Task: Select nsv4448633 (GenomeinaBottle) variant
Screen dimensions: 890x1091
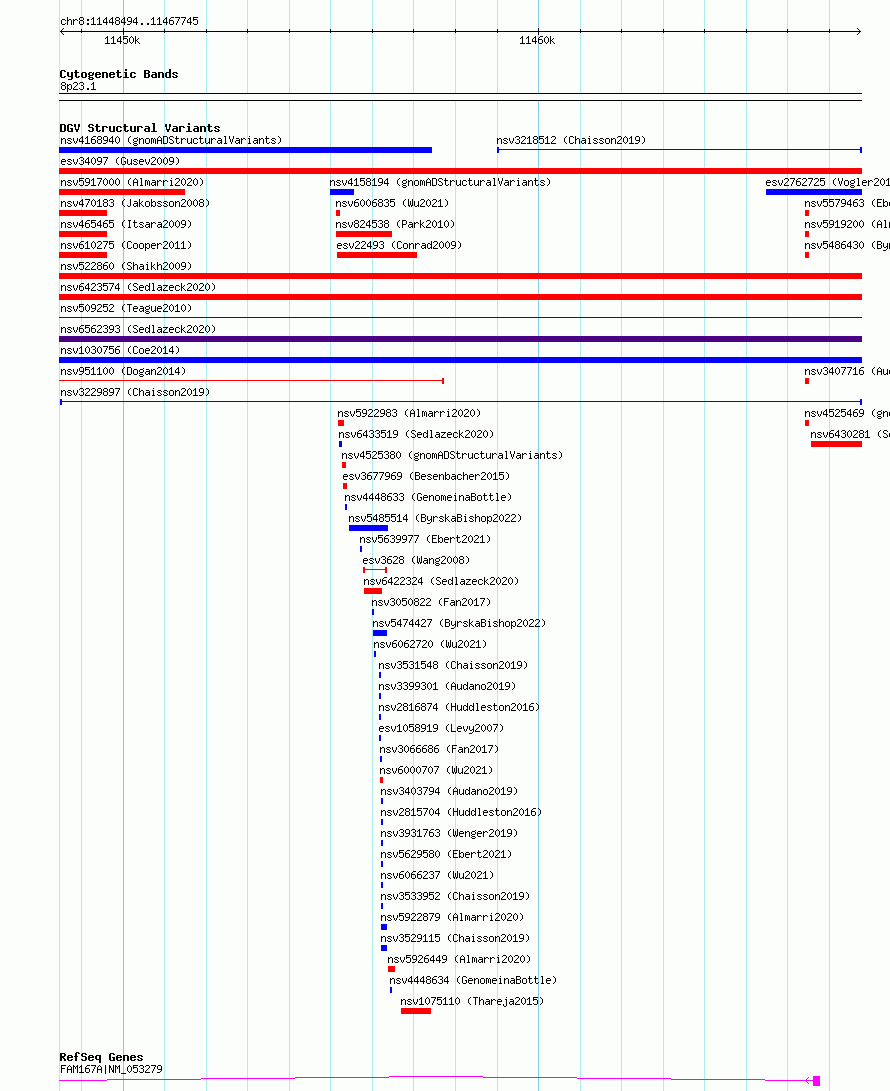Action: [428, 497]
